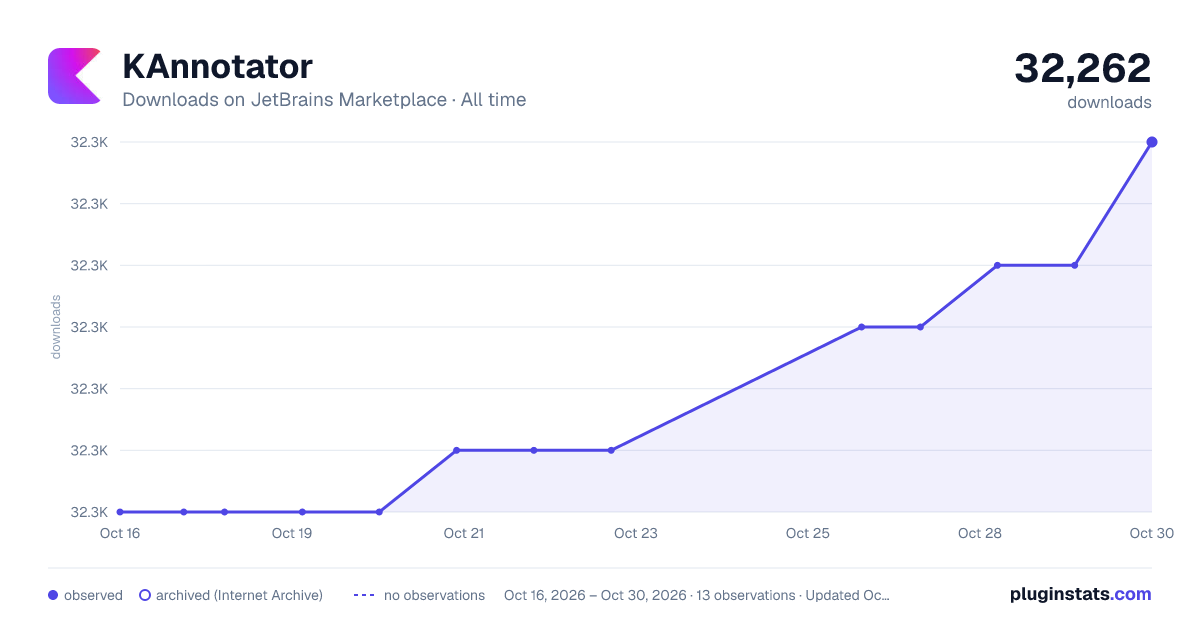1200x630 pixels.
Task: Click the 'Oct 16, 2026 – Oct 30, 2026' date range text
Action: 595,595
